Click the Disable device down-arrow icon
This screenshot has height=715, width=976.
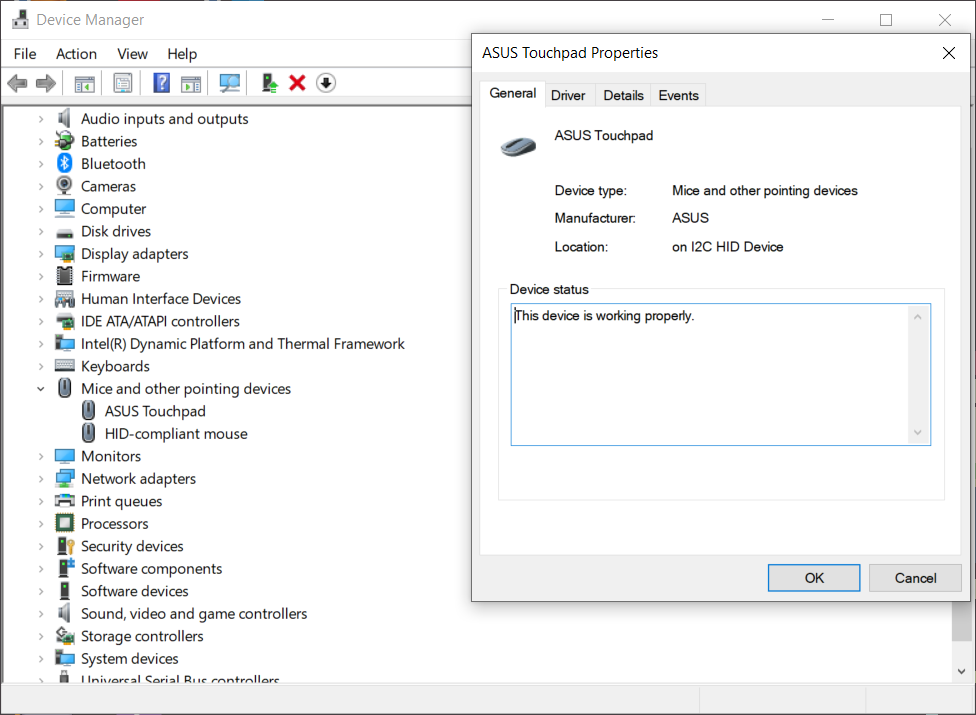325,82
